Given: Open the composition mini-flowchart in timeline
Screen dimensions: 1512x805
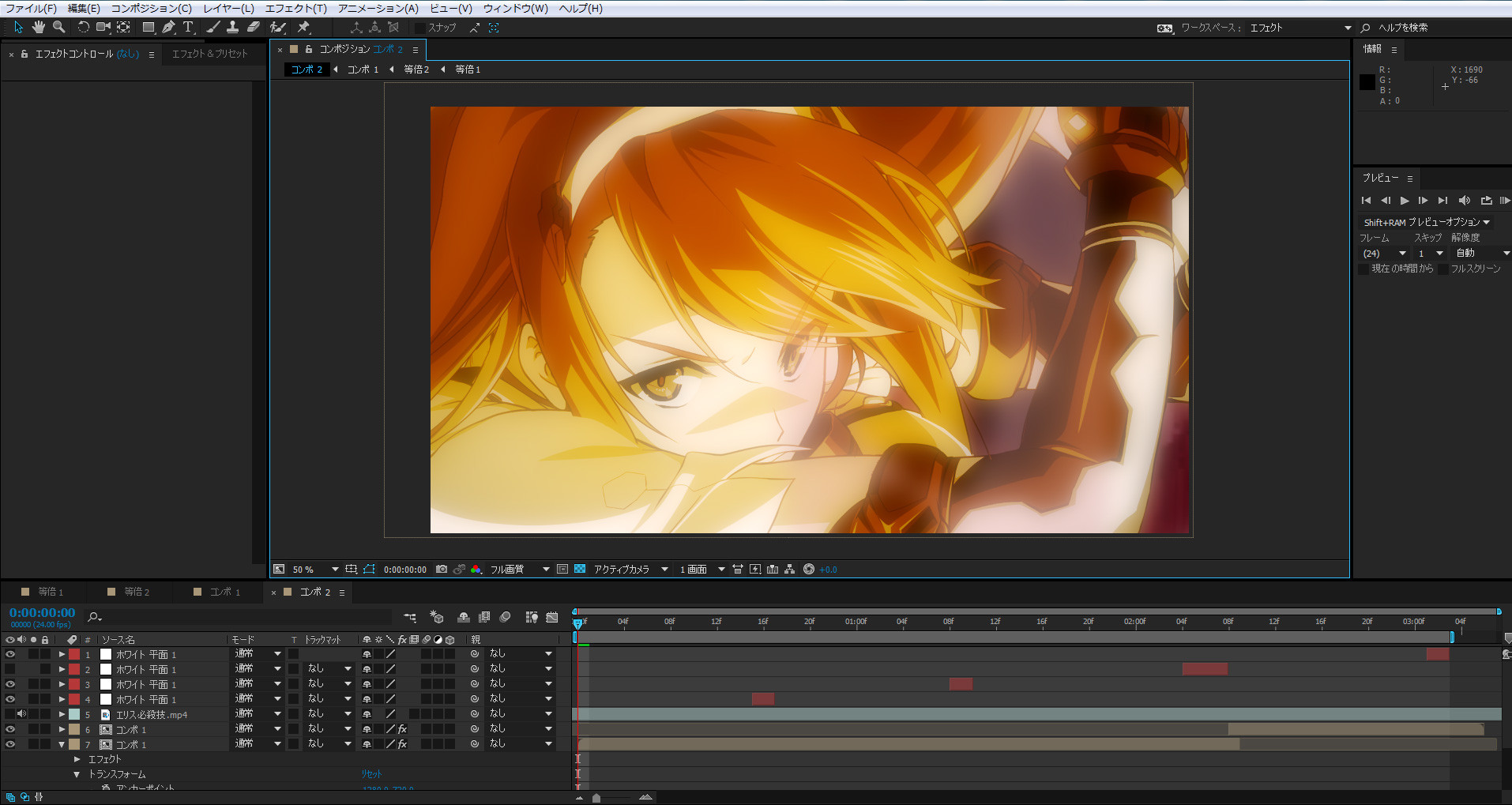Looking at the screenshot, I should click(410, 617).
